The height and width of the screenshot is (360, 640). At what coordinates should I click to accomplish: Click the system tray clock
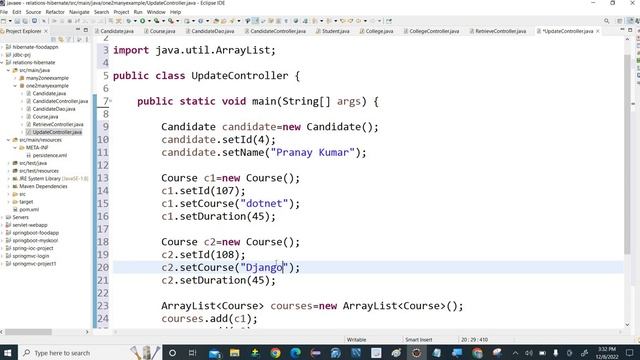pos(607,353)
